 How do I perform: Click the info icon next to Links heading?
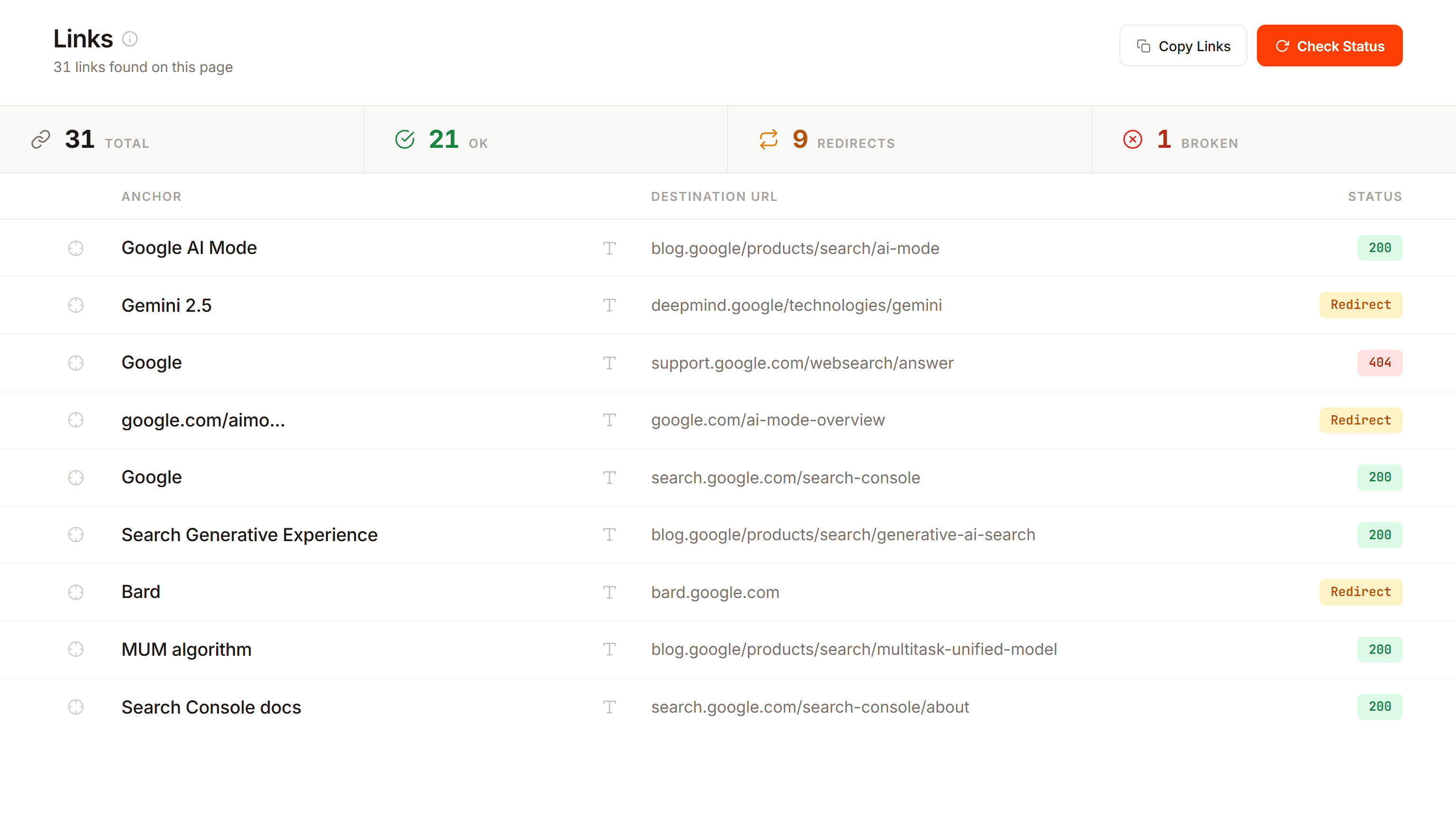tap(130, 38)
